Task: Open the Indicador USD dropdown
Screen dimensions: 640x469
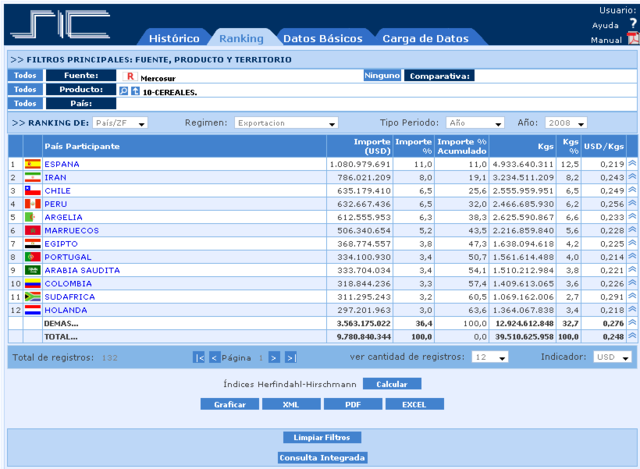Action: pyautogui.click(x=612, y=357)
